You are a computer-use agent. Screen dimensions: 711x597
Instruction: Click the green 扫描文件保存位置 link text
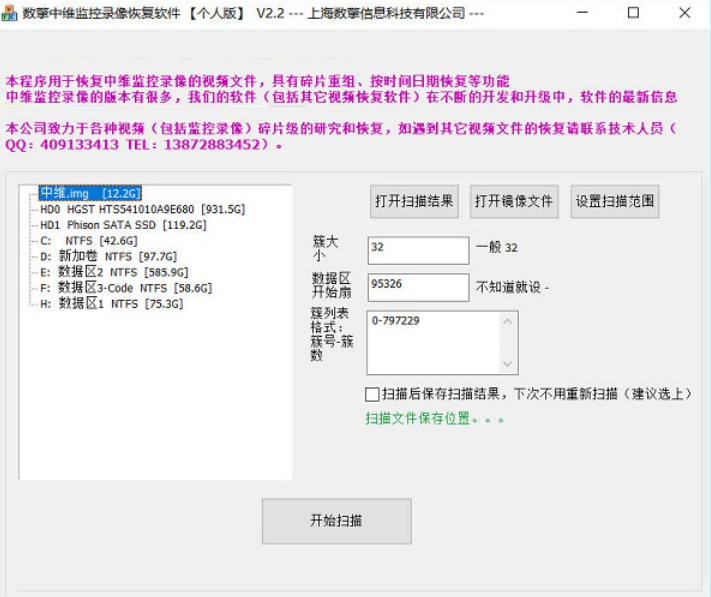(x=434, y=418)
